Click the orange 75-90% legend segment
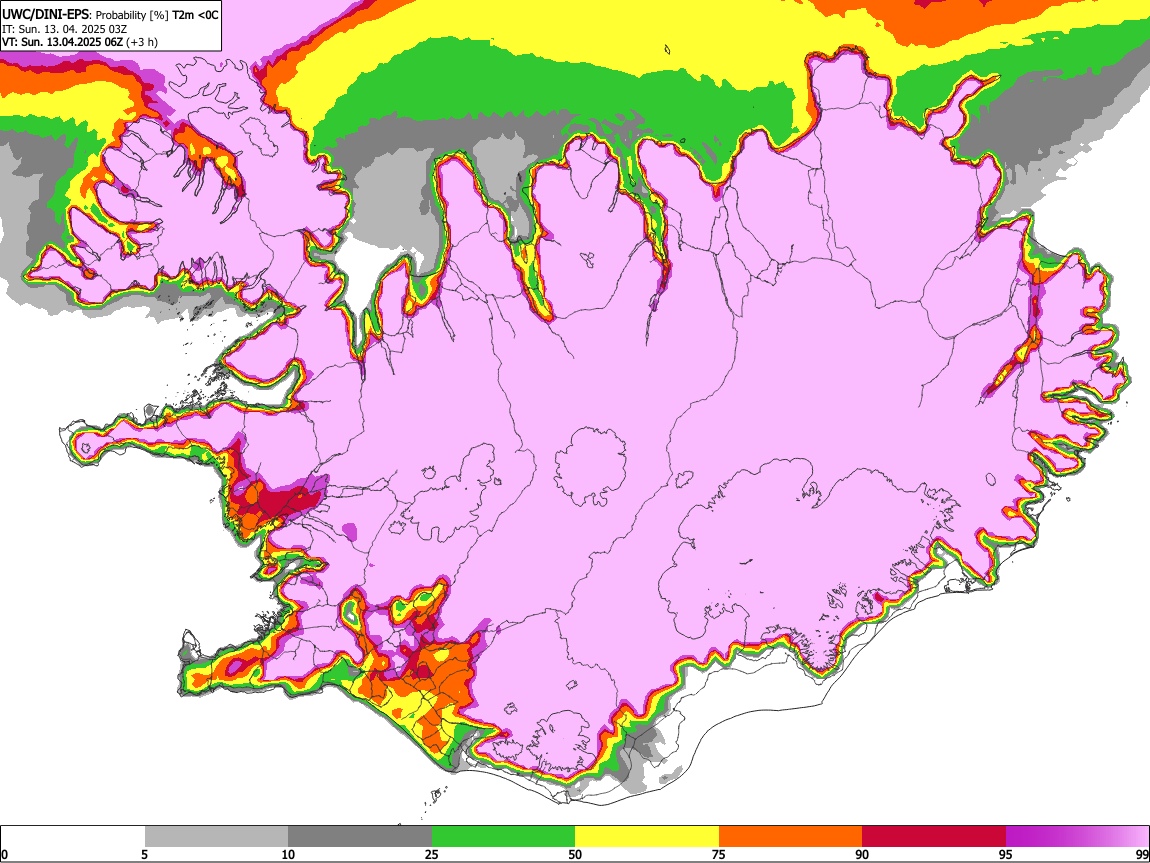The height and width of the screenshot is (863, 1150). point(790,837)
